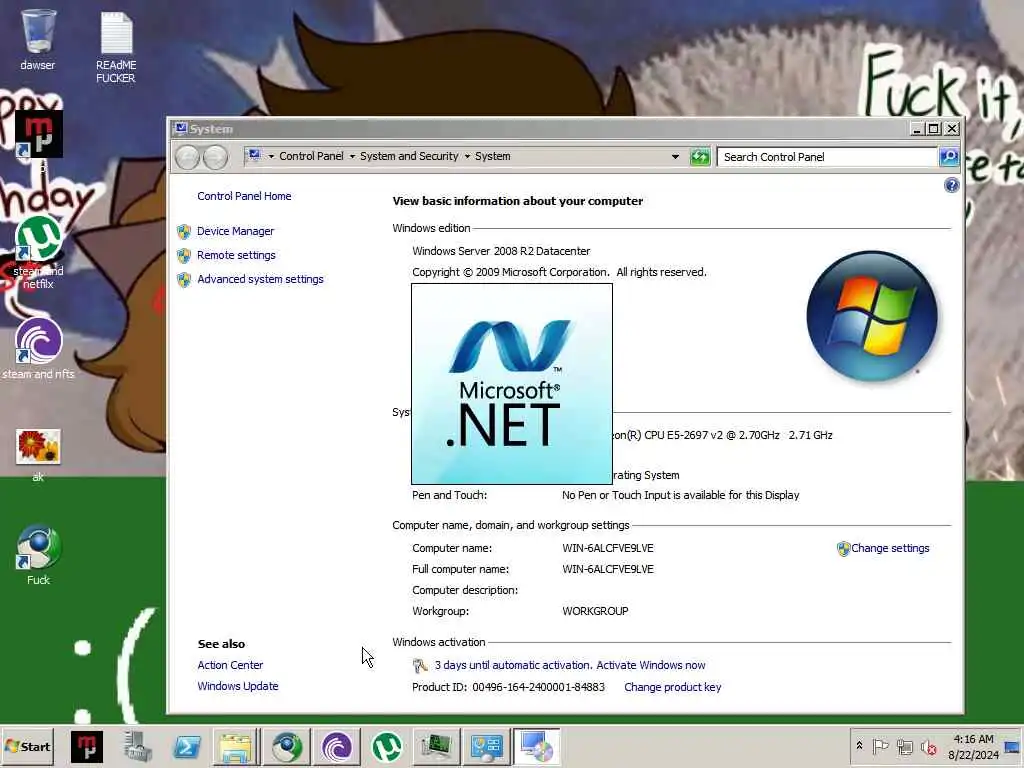
Task: Open BitTorrent from the taskbar
Action: [x=336, y=746]
